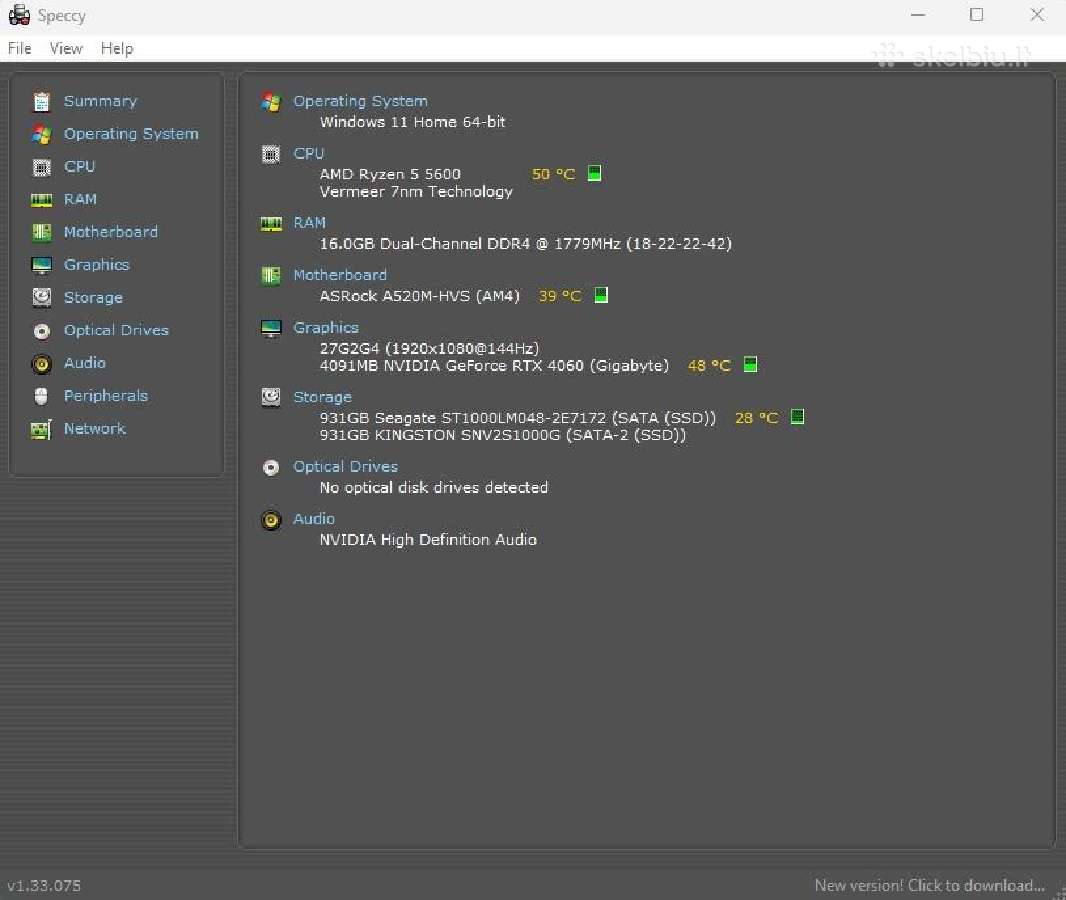This screenshot has width=1066, height=900.
Task: Click the Summary clipboard icon in sidebar
Action: 41,101
